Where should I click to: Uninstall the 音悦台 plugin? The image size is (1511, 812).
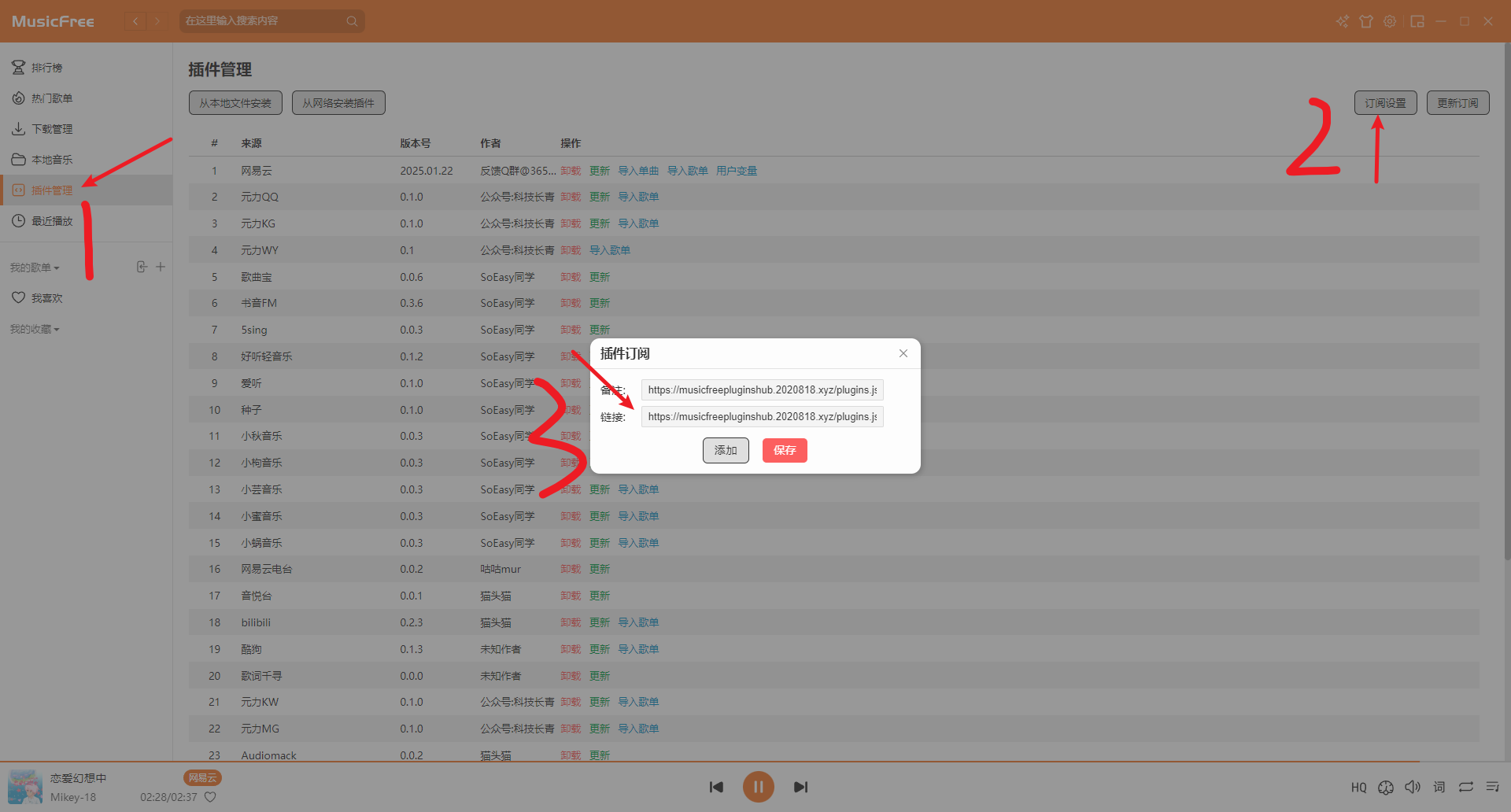click(571, 596)
